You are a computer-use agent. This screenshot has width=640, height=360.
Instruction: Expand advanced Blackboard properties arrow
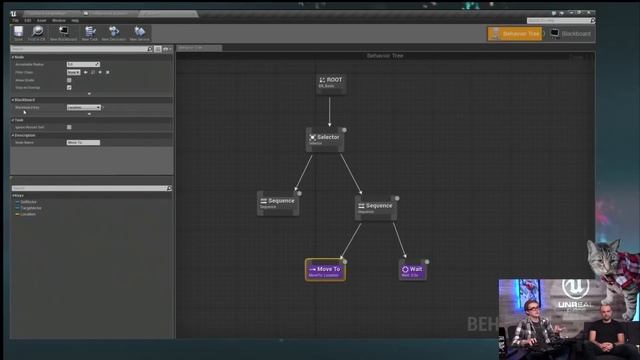pos(89,114)
